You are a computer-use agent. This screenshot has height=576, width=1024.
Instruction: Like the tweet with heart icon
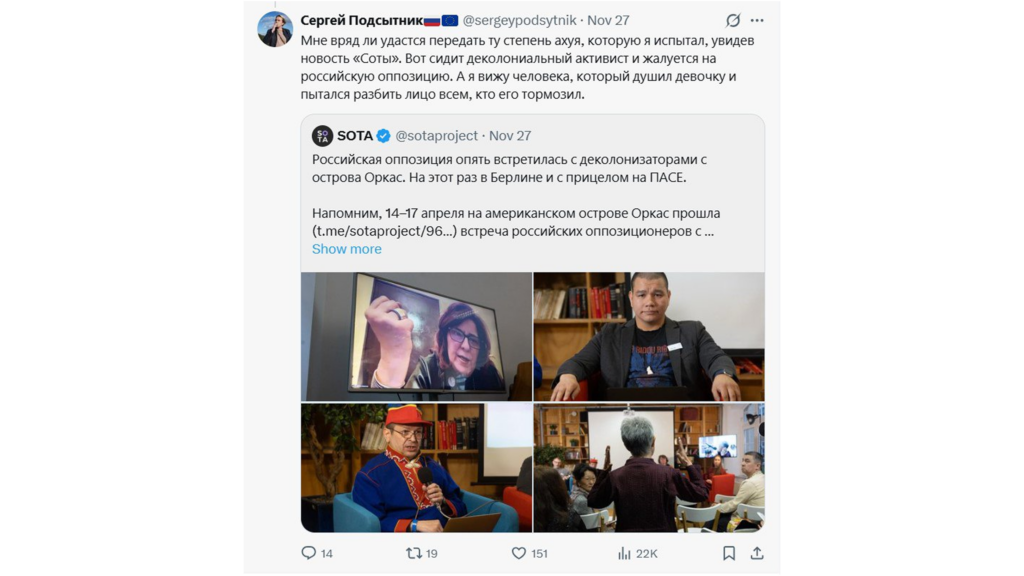[x=519, y=553]
